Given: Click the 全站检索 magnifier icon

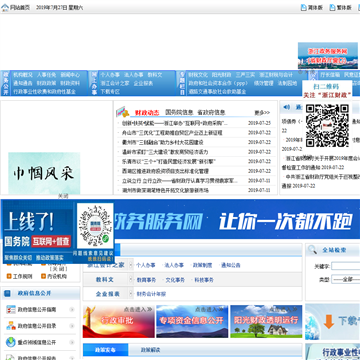Looking at the screenshot, I should (x=312, y=249).
